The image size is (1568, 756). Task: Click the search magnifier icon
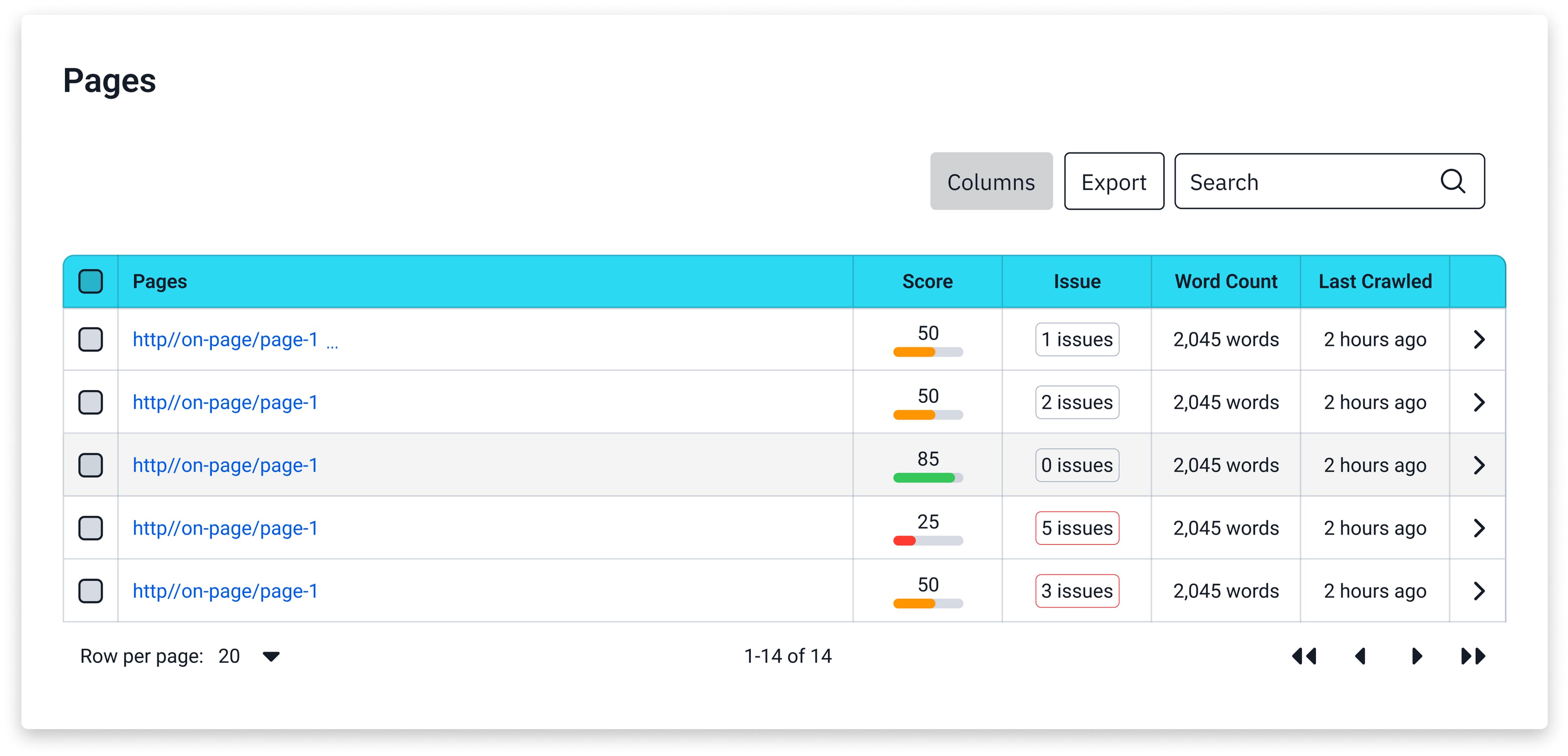tap(1452, 181)
